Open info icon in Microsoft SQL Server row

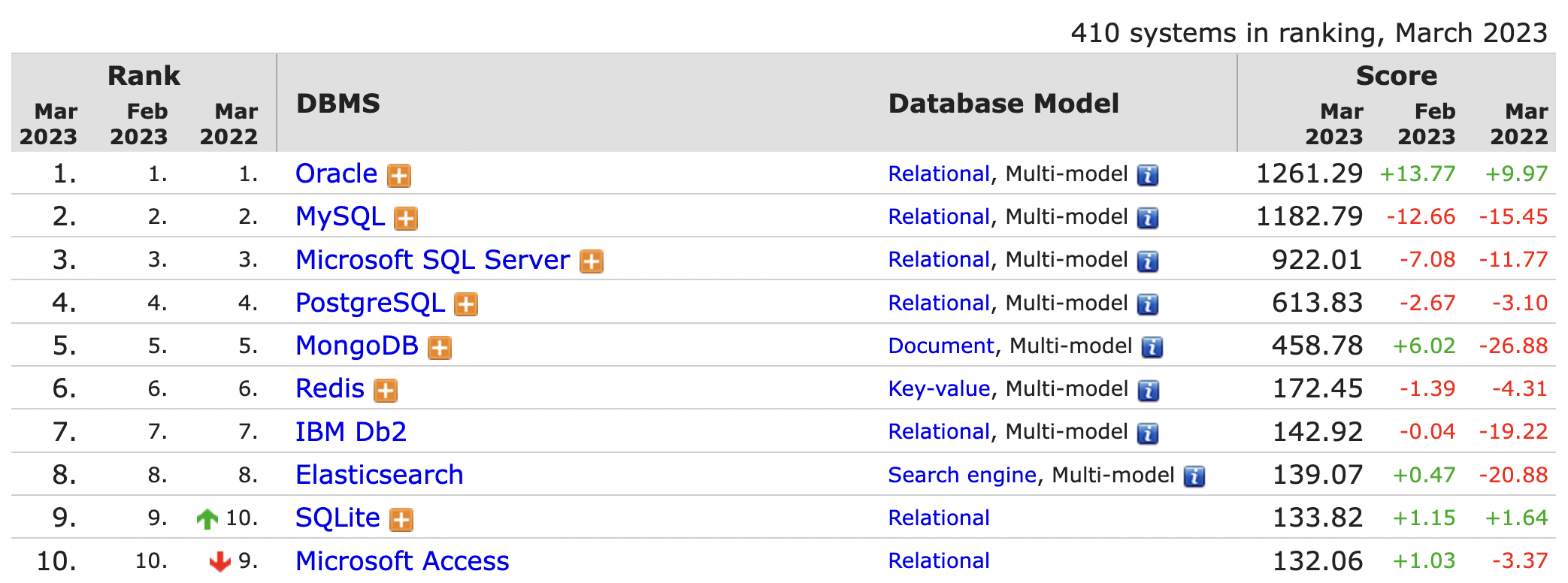pyautogui.click(x=1148, y=261)
